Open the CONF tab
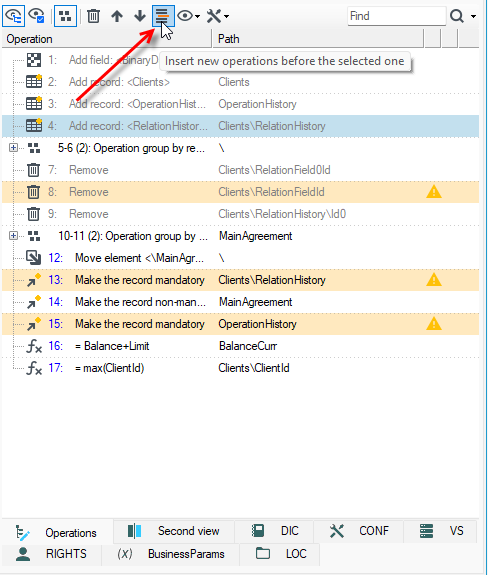This screenshot has width=488, height=575. pyautogui.click(x=359, y=531)
